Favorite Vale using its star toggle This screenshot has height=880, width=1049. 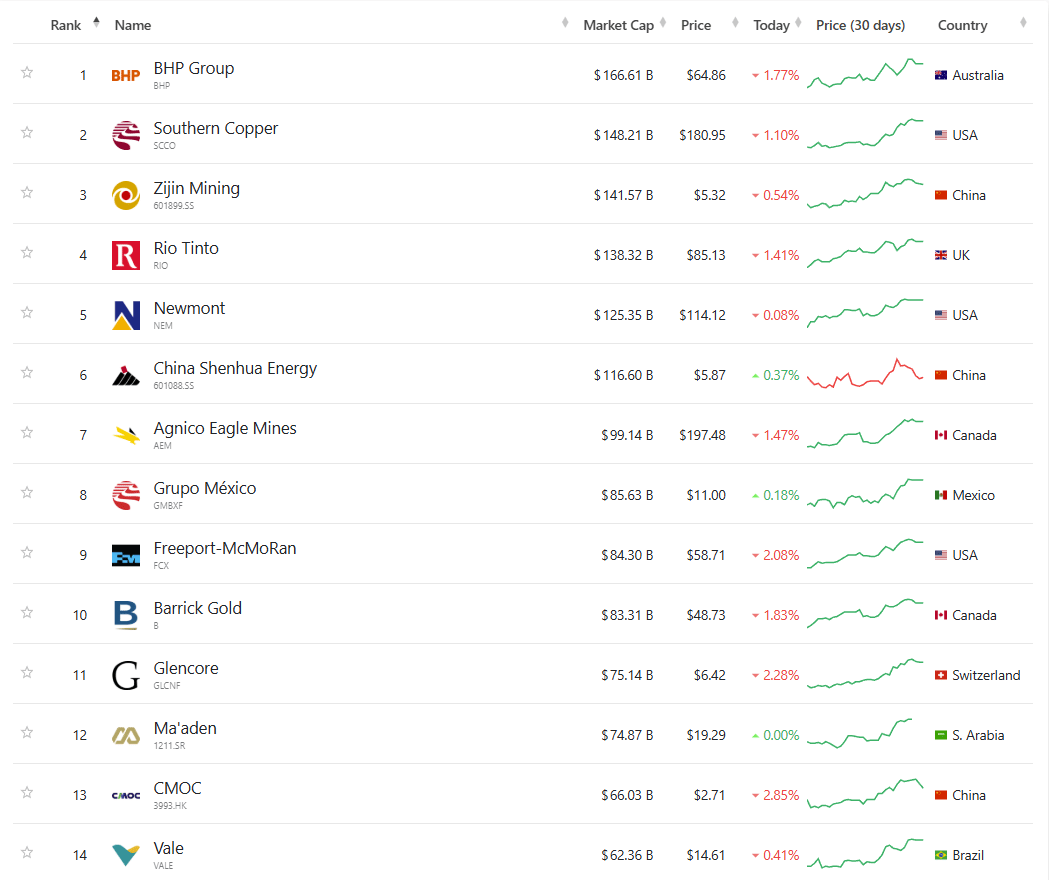pos(26,852)
